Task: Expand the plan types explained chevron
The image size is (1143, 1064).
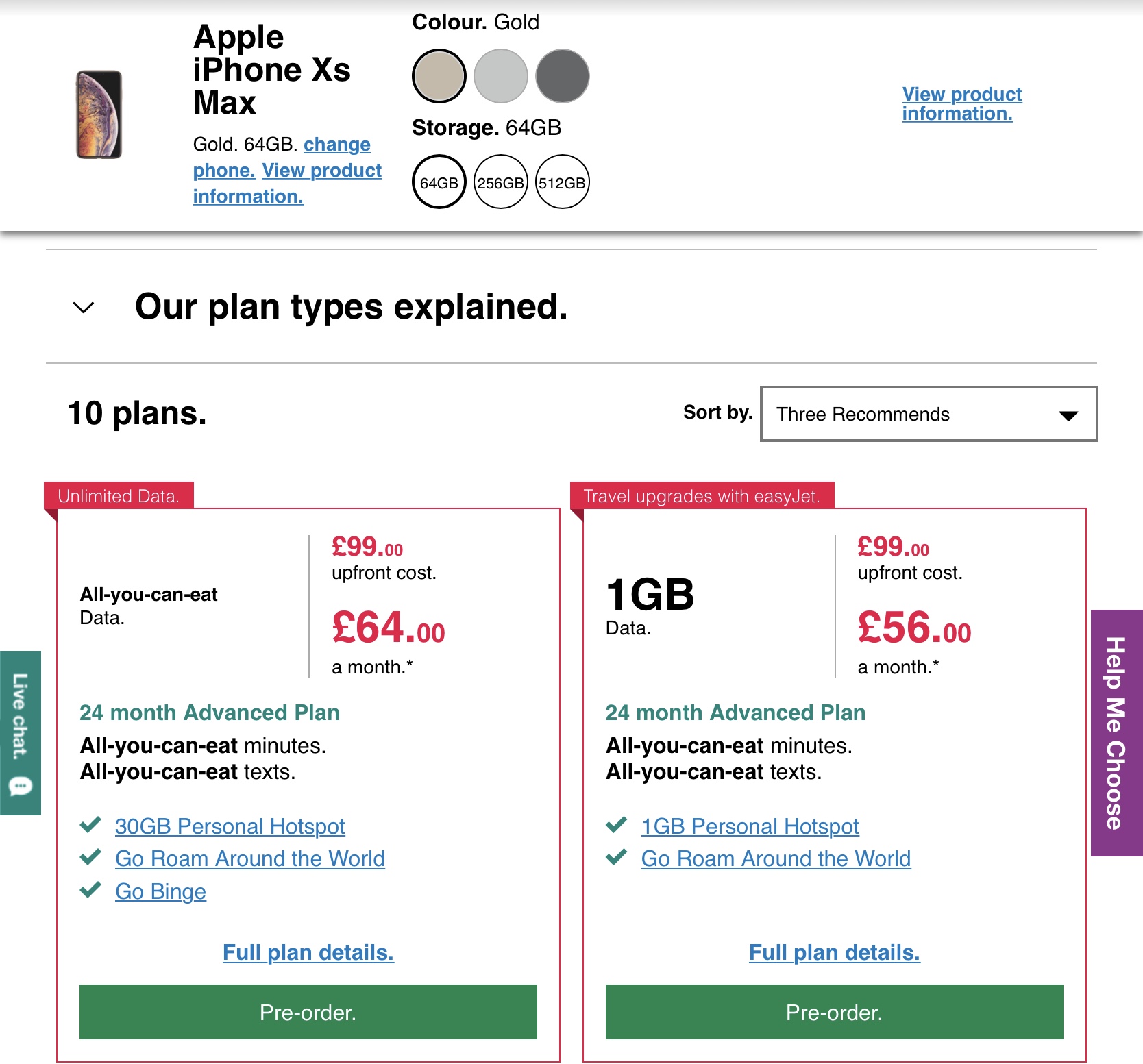Action: coord(84,308)
